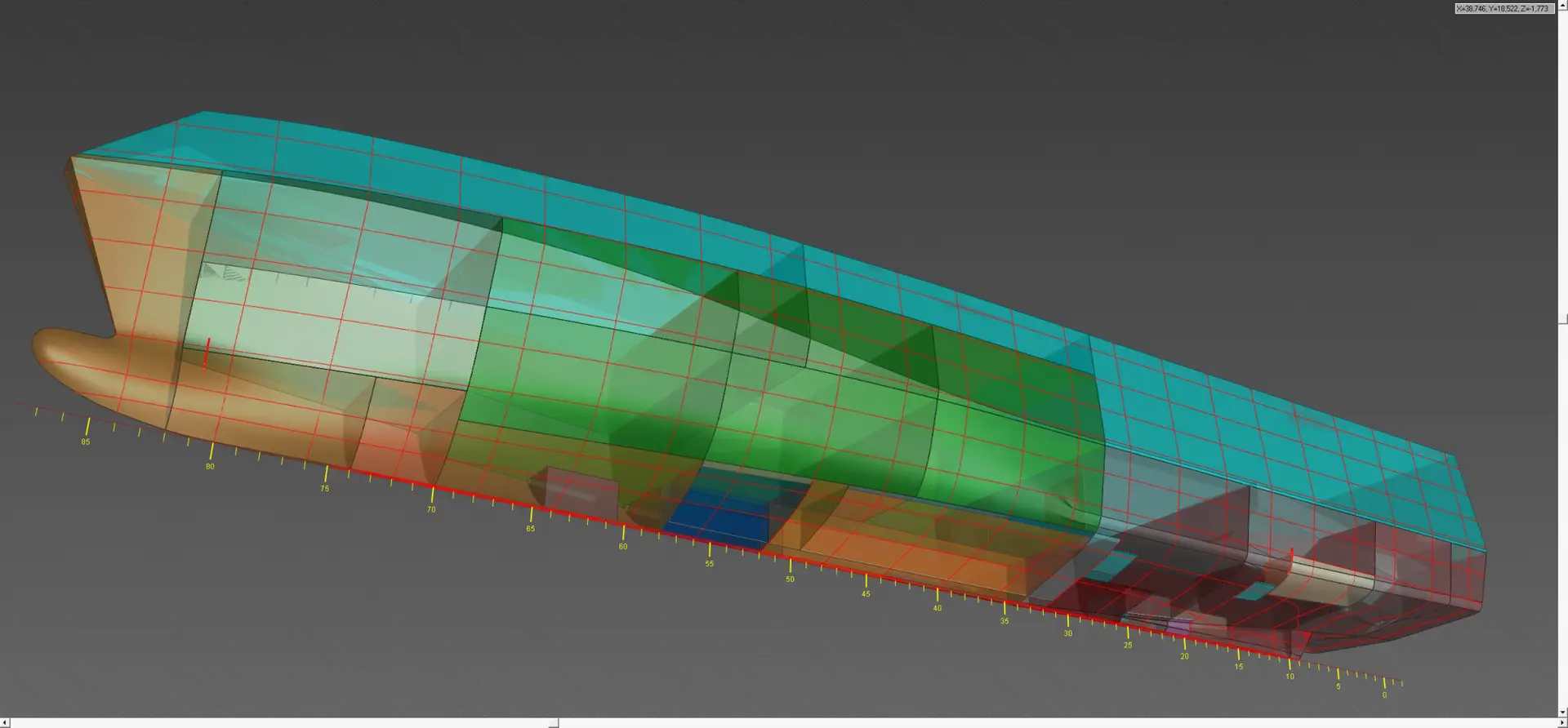The height and width of the screenshot is (728, 1568).
Task: Click the frame 45 marker label
Action: [866, 594]
